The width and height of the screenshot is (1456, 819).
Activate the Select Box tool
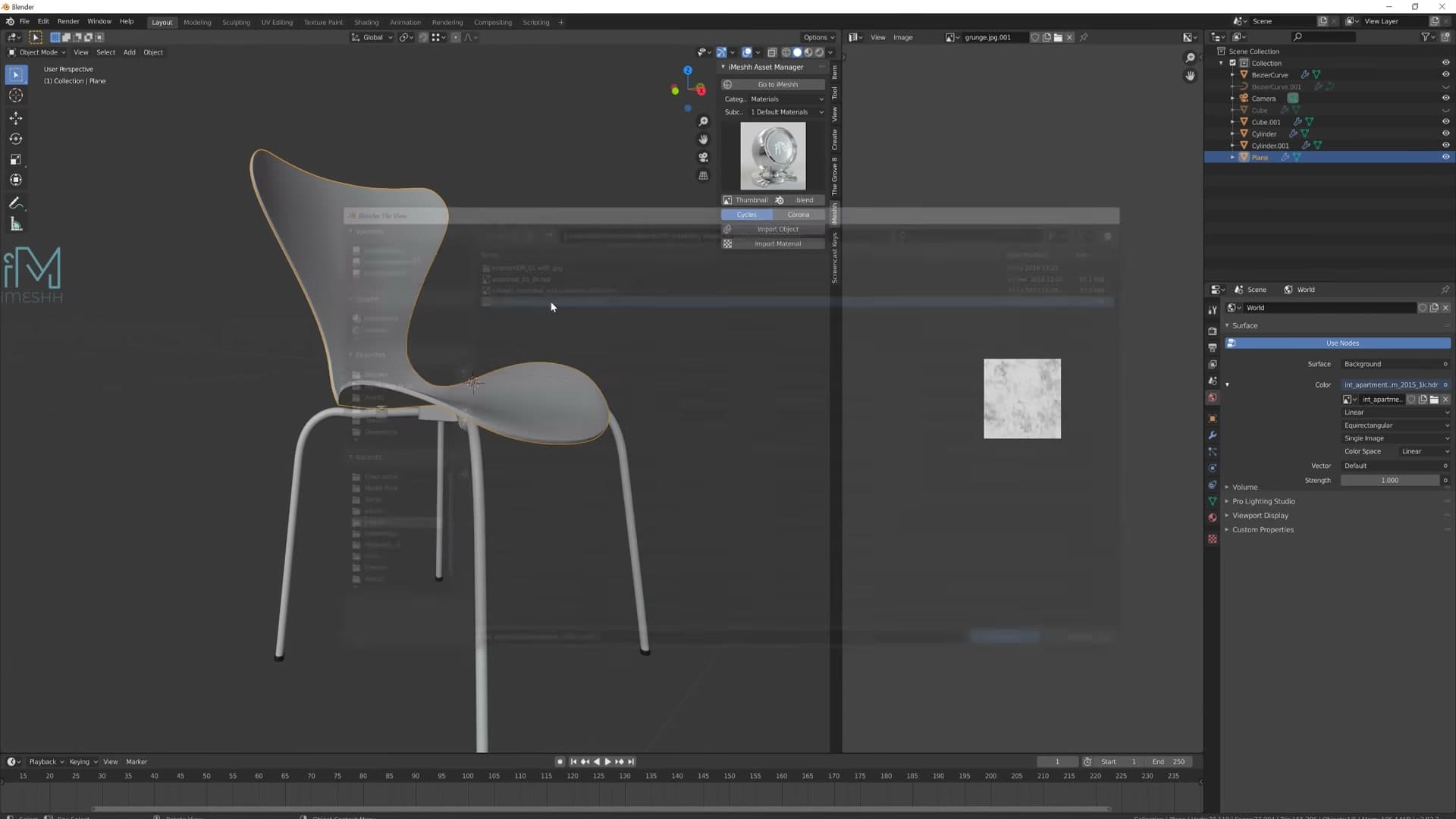pos(16,74)
